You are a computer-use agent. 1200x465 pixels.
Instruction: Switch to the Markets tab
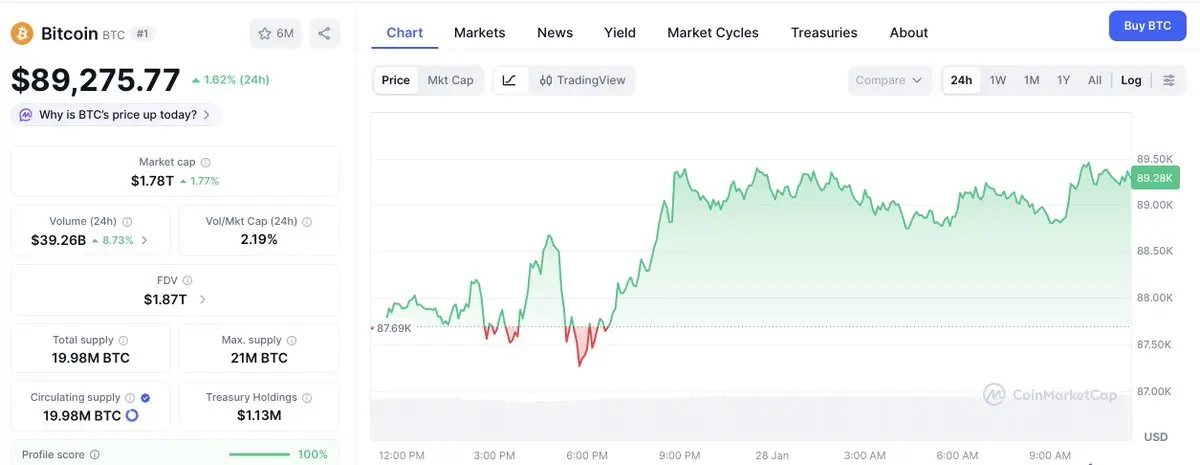[x=479, y=32]
